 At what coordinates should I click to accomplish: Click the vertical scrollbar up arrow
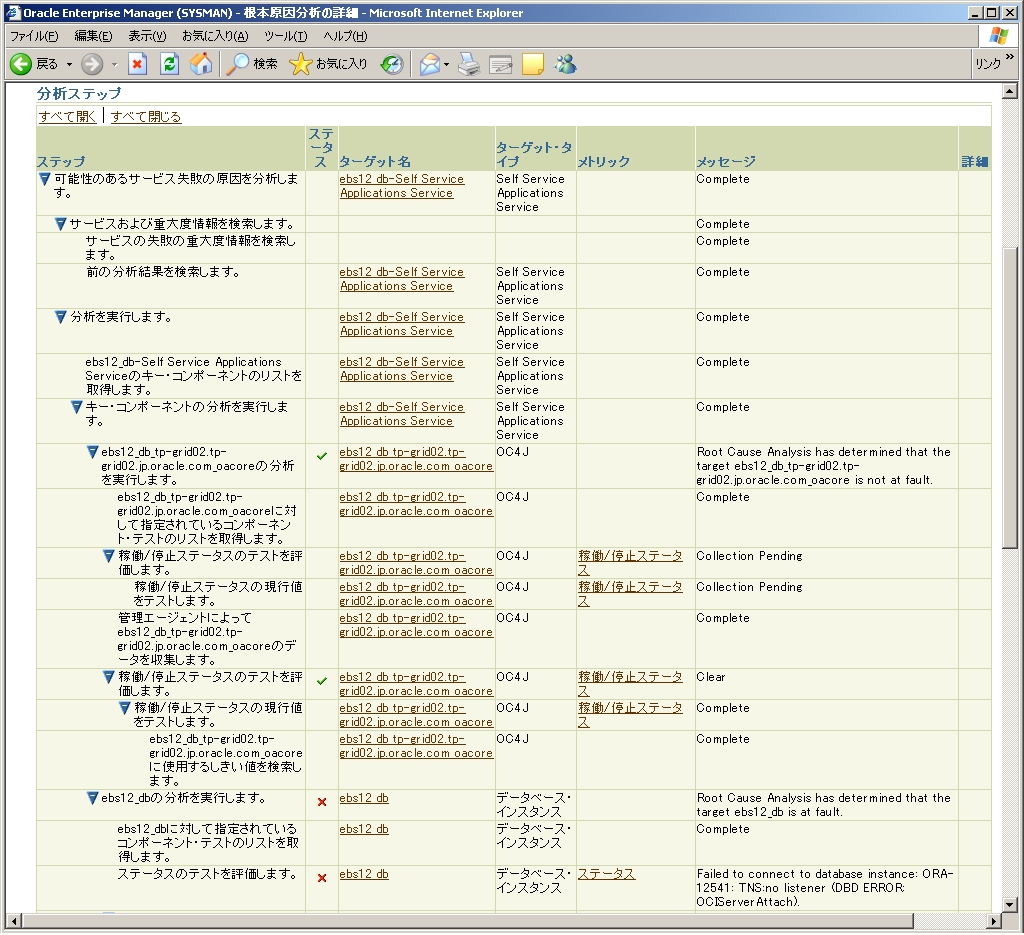tap(1010, 91)
